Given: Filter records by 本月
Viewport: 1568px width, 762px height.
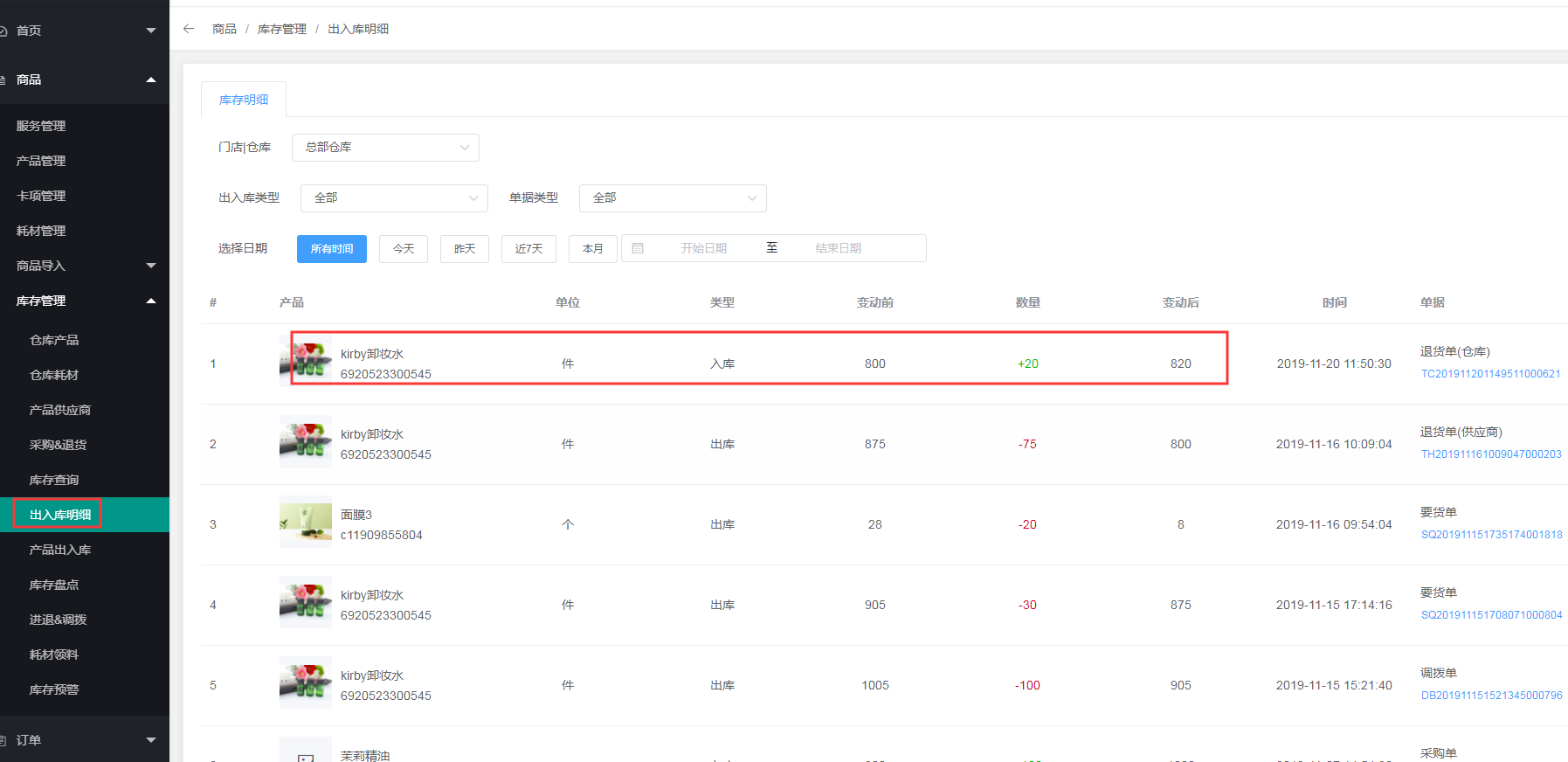Looking at the screenshot, I should coord(593,249).
